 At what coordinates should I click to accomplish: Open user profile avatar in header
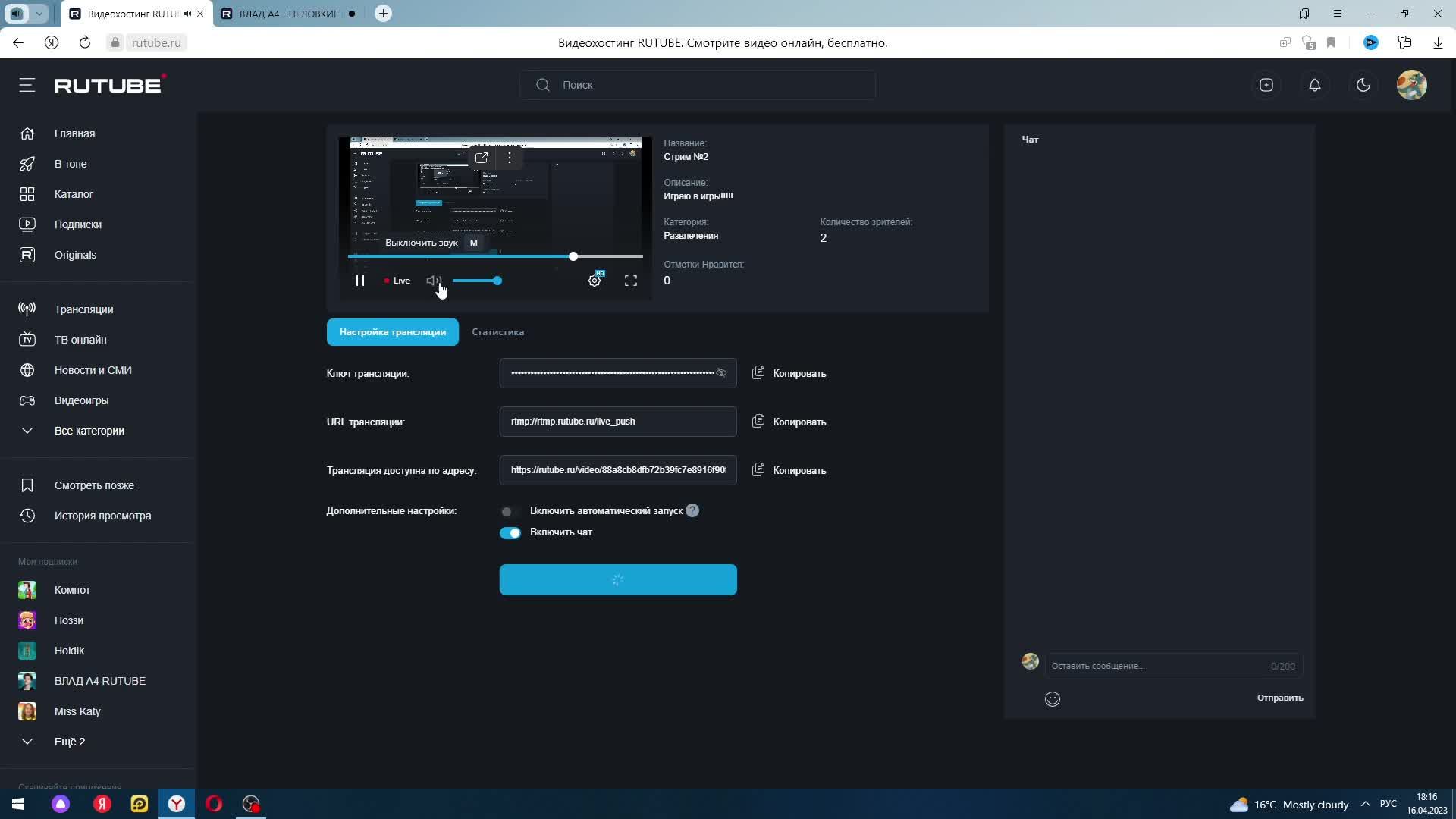[x=1412, y=85]
